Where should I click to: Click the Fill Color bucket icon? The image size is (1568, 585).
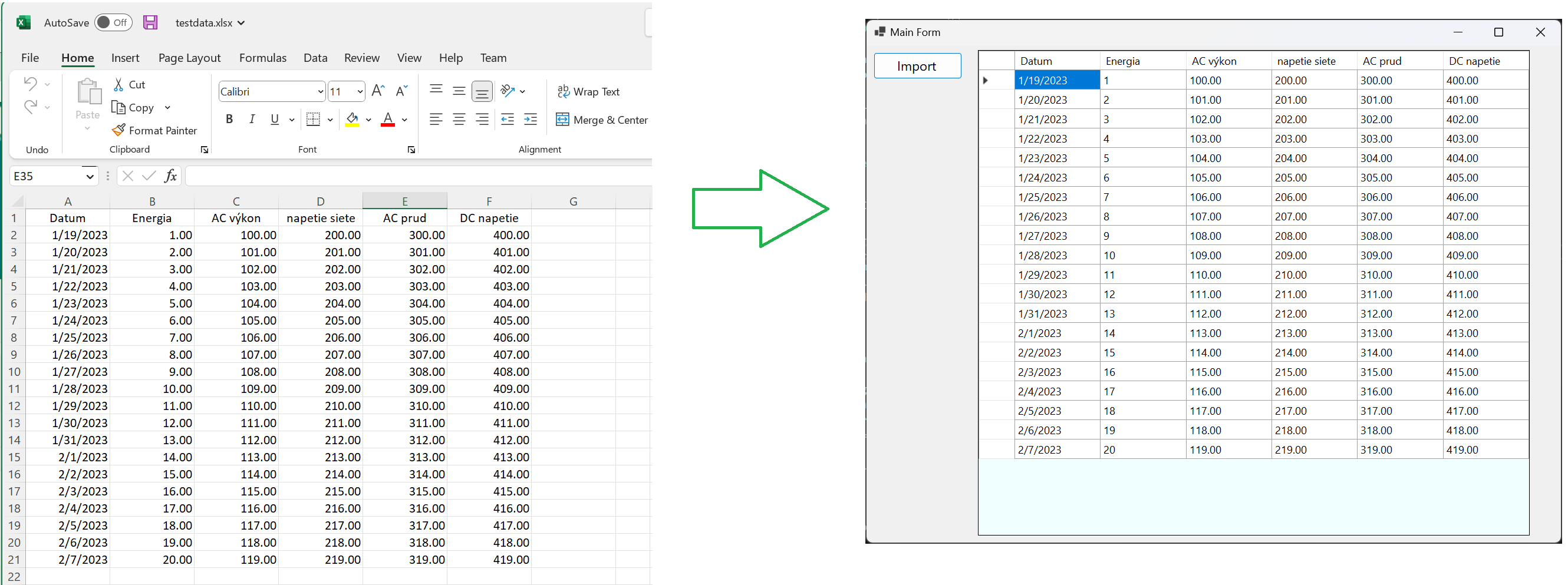(352, 119)
